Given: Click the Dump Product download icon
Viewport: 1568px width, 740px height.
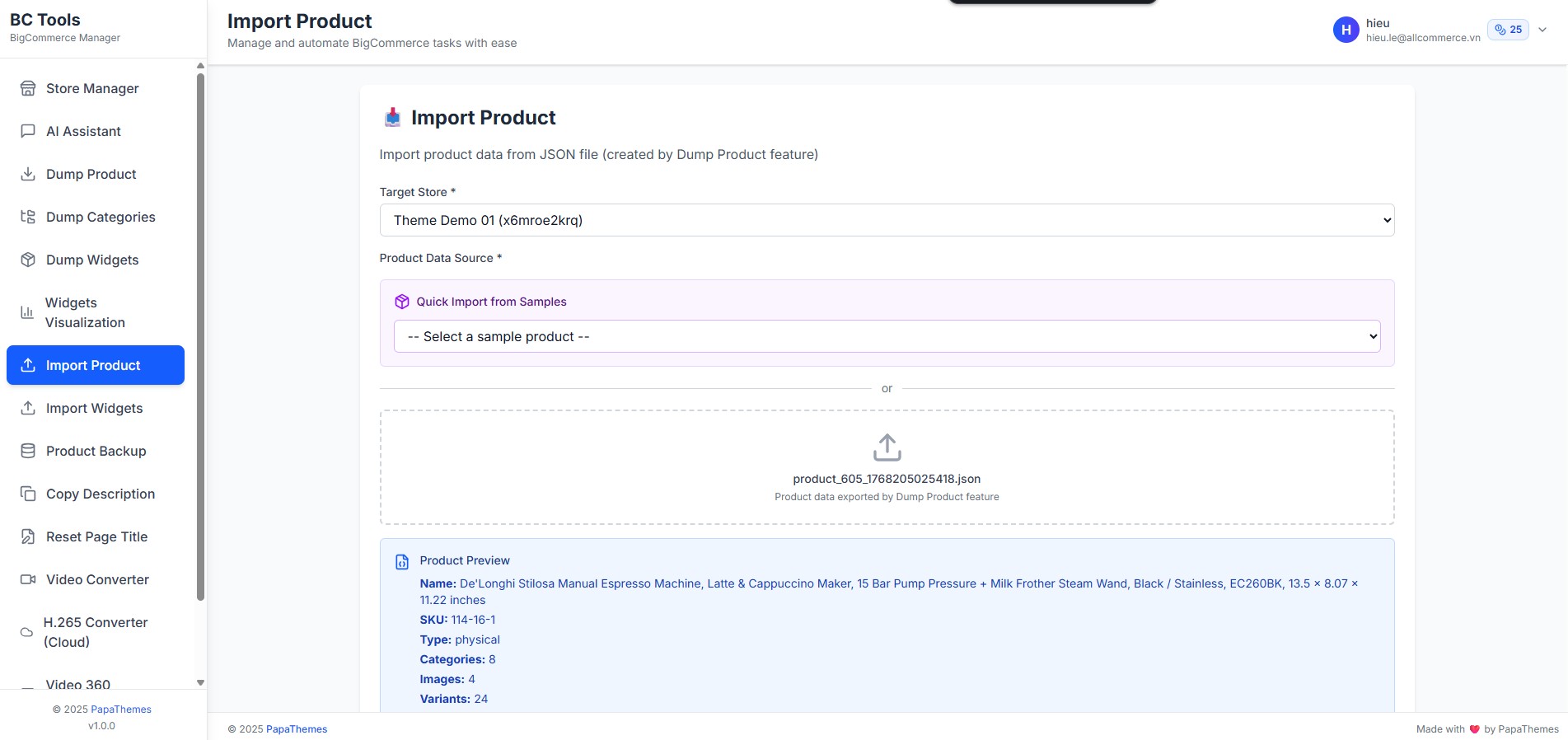Looking at the screenshot, I should click(x=28, y=174).
